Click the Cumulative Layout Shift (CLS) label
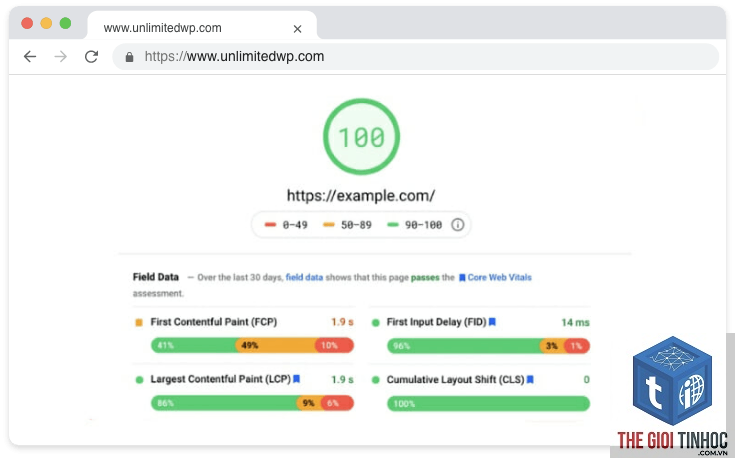This screenshot has height=458, width=735. click(456, 379)
